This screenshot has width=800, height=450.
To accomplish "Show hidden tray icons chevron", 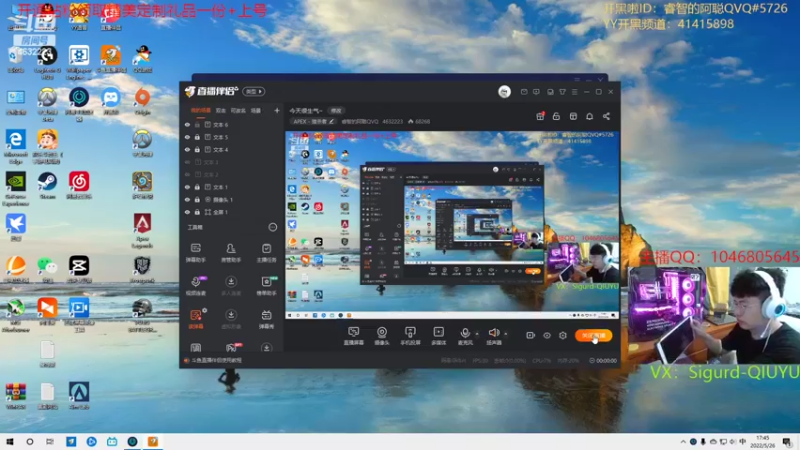I will pos(683,442).
